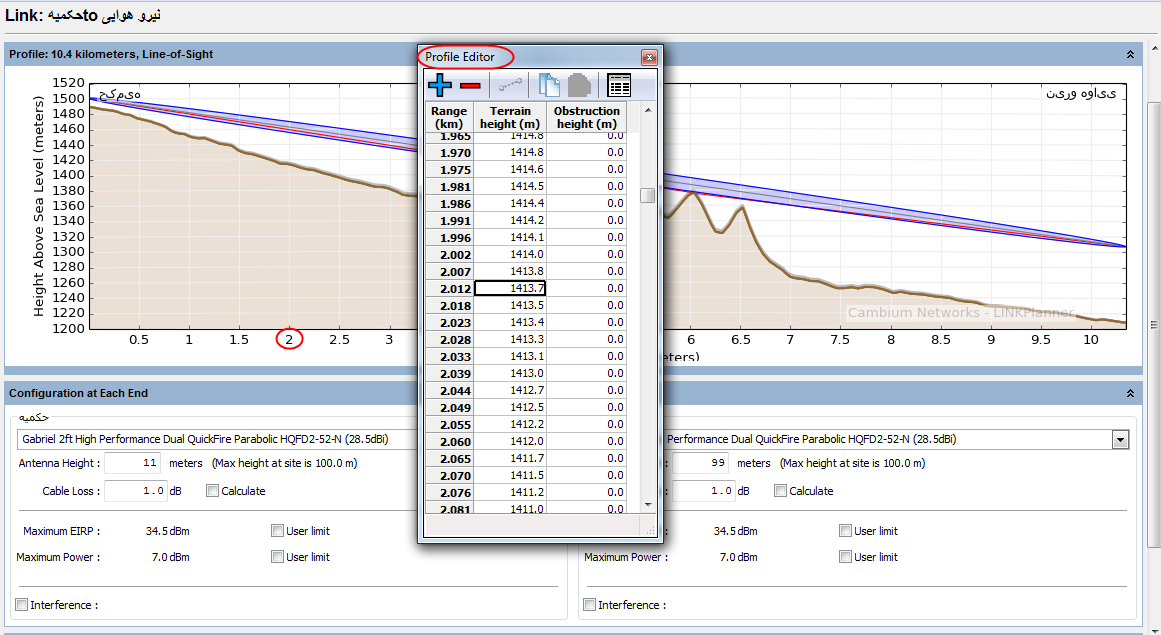1161x635 pixels.
Task: Click the right-hand cable loss field
Action: (703, 491)
